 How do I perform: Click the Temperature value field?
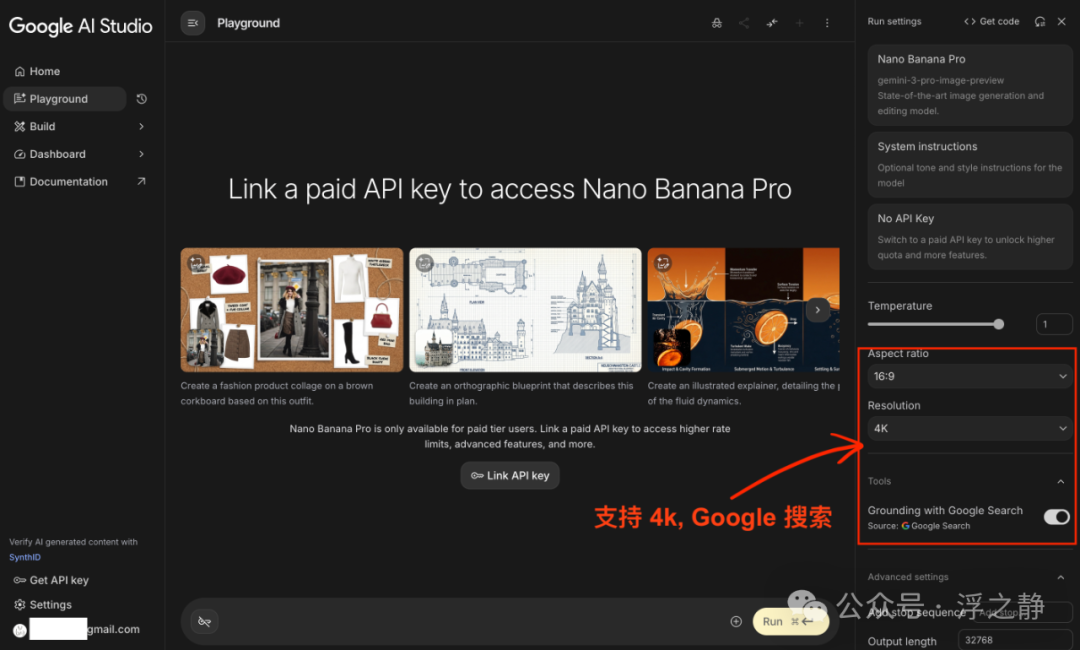coord(1054,324)
